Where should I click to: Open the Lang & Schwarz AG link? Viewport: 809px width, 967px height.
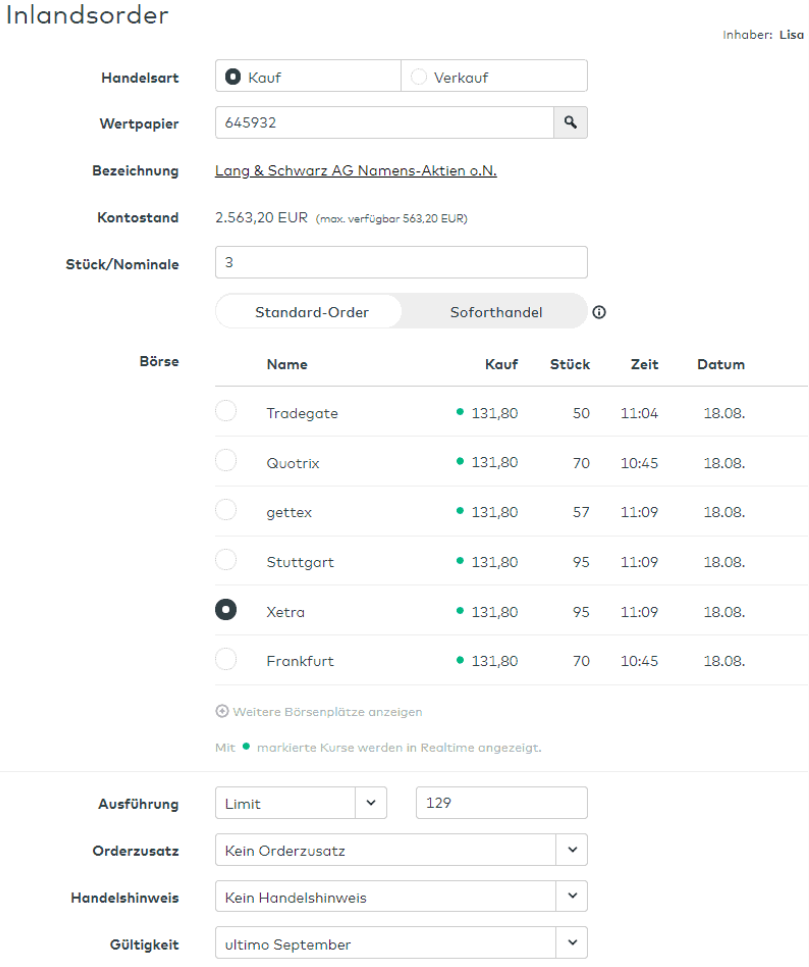[356, 171]
